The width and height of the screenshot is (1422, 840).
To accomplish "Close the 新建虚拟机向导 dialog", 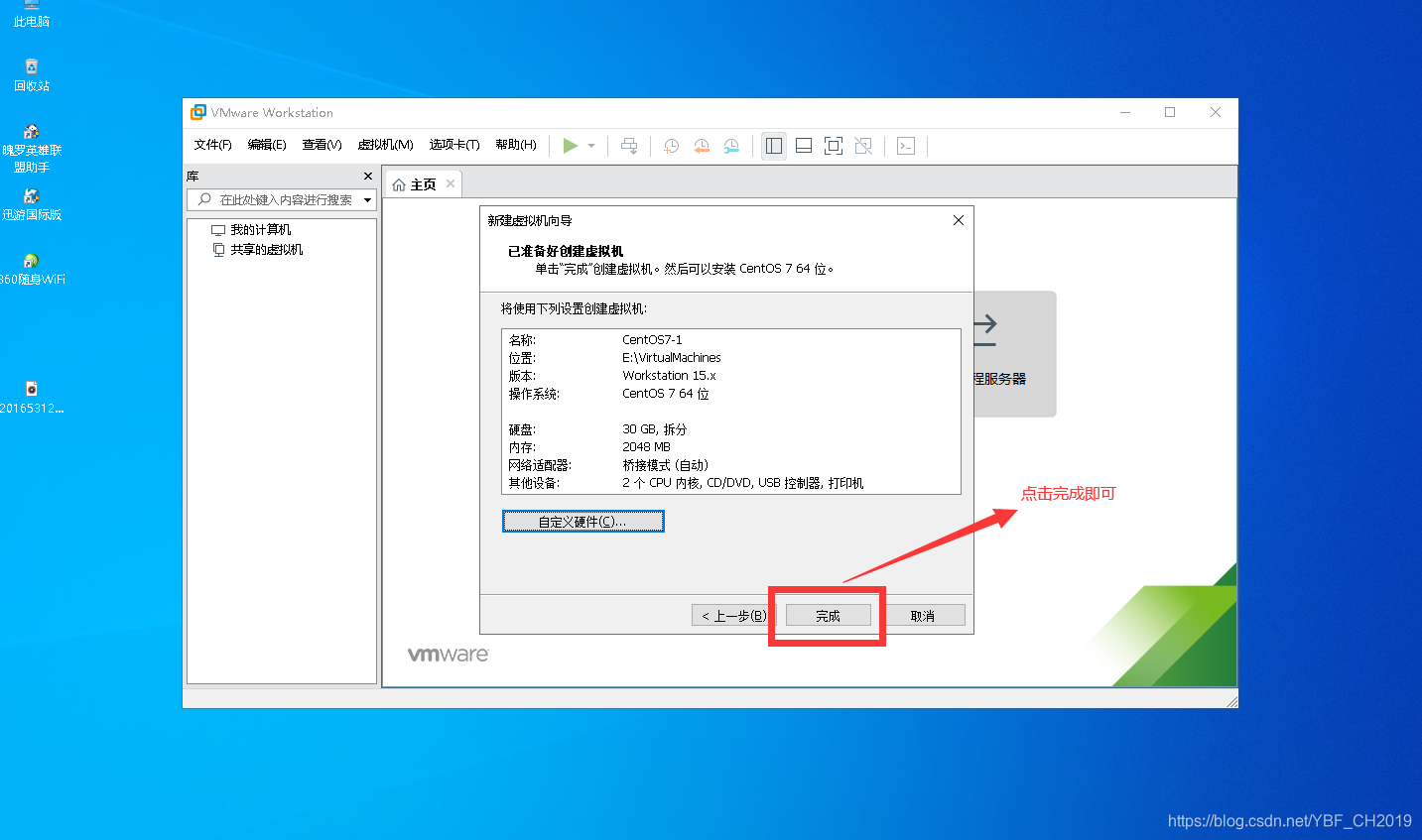I will (x=959, y=220).
